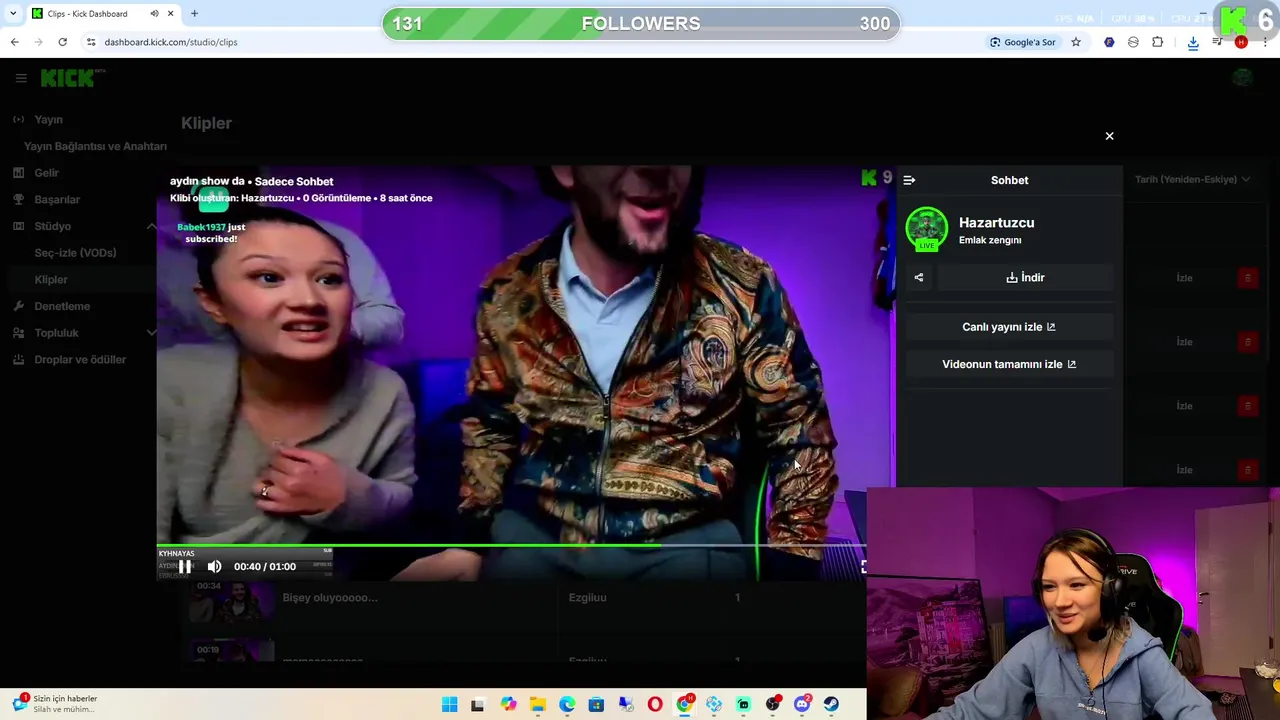Open Canlı yayını izle link
This screenshot has width=1280, height=720.
point(1009,327)
